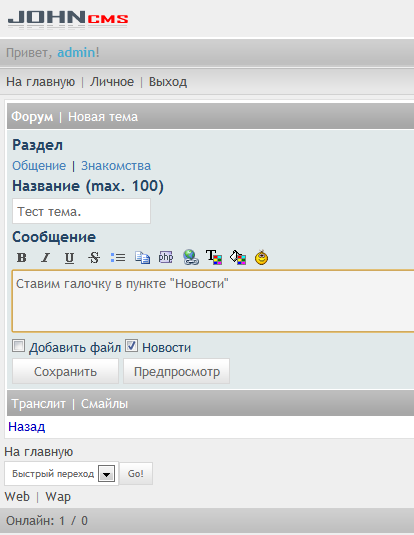Open the Знакомства section link

[x=116, y=165]
